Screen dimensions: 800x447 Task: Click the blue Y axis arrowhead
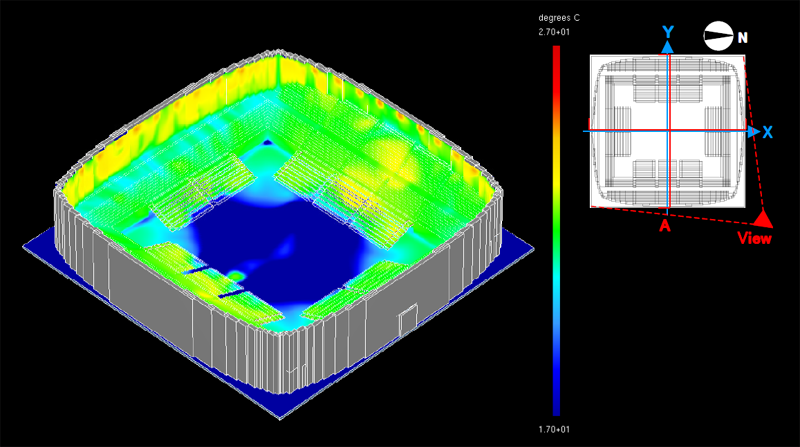pyautogui.click(x=667, y=47)
